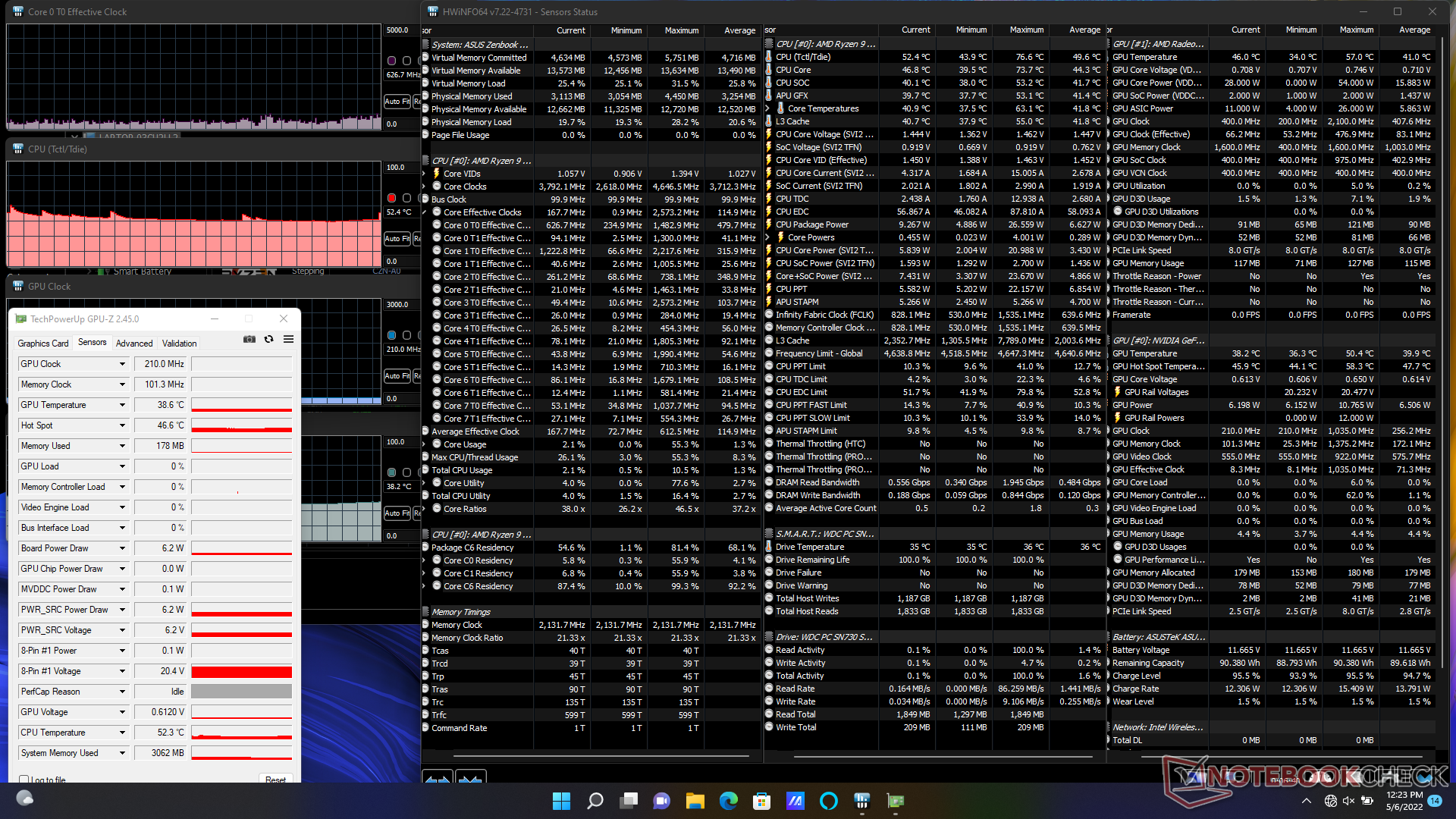Click GPU-Z screenshot camera icon
The width and height of the screenshot is (1456, 819).
pos(249,340)
